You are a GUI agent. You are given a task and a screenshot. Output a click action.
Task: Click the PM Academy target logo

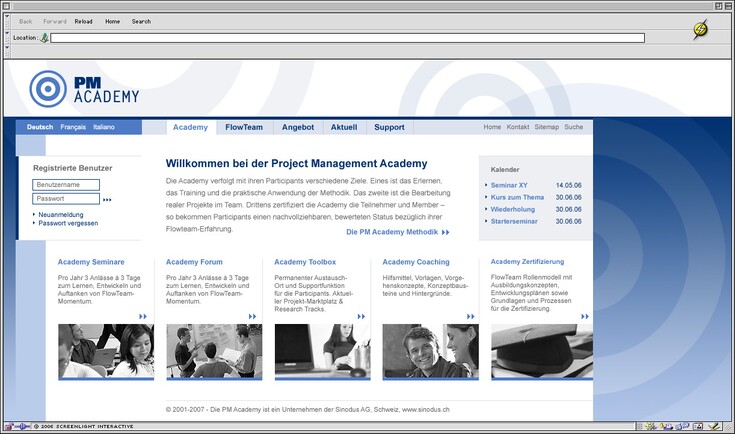48,89
